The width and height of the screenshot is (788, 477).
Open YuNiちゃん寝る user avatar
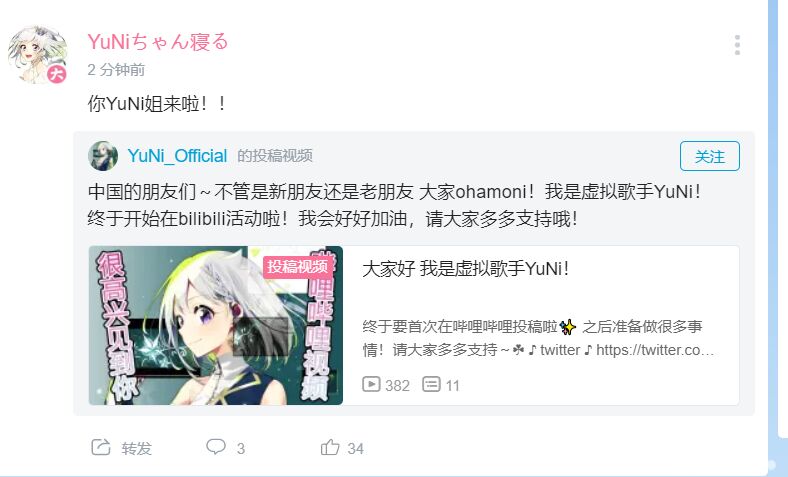click(37, 54)
